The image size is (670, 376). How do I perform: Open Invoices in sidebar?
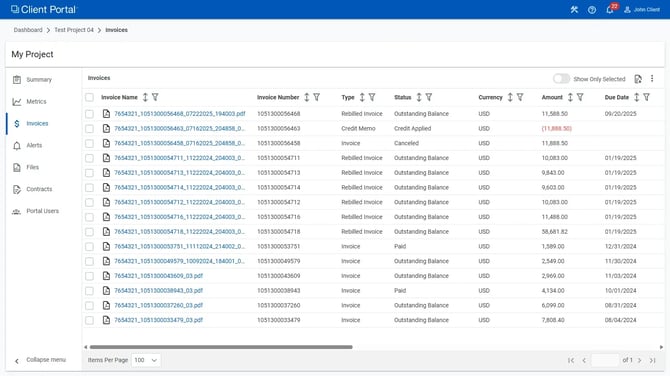43,123
